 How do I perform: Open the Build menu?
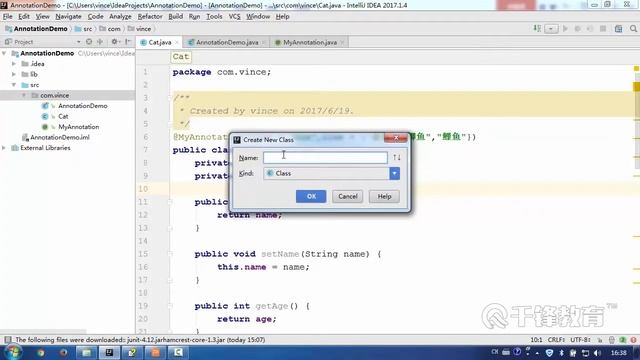click(x=176, y=17)
